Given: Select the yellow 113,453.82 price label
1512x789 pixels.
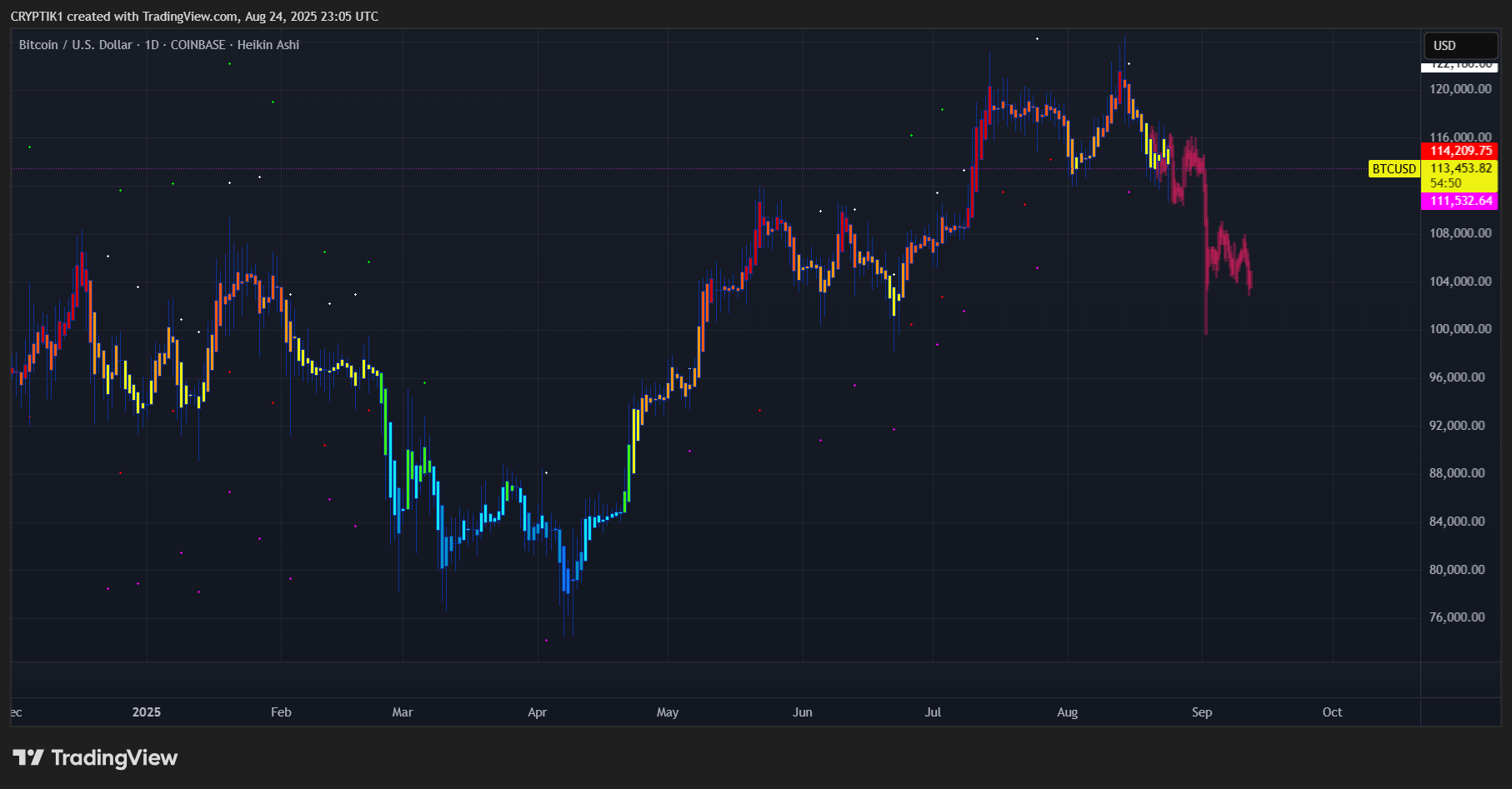Looking at the screenshot, I should pyautogui.click(x=1460, y=168).
